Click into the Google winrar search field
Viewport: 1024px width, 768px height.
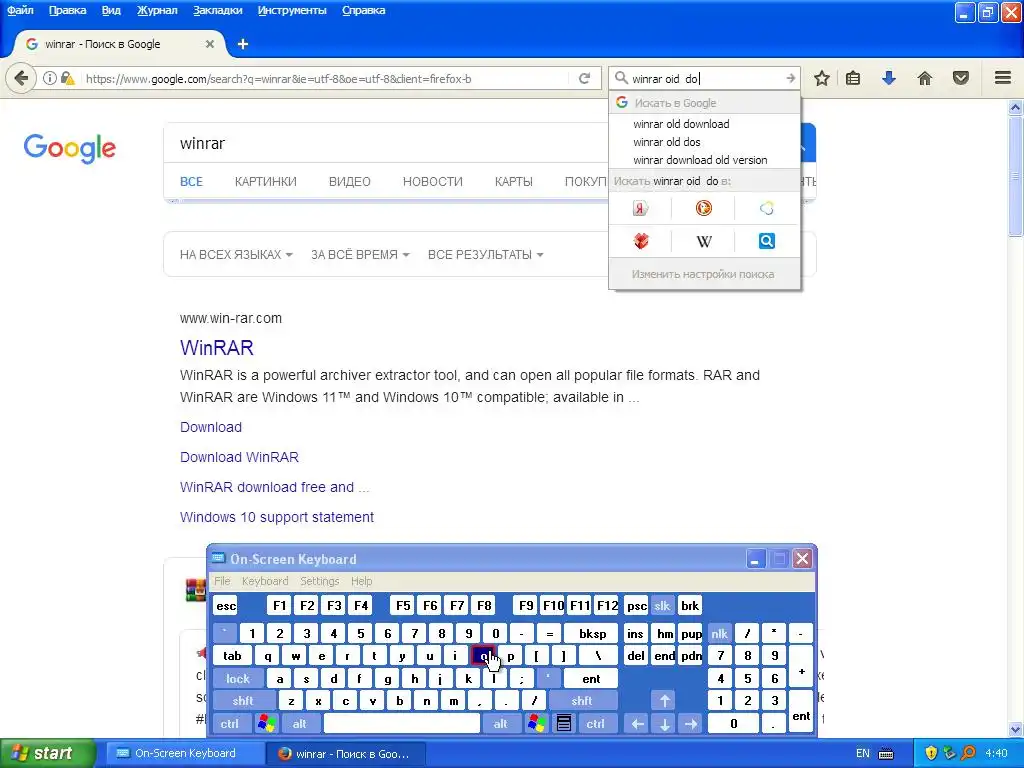pos(385,144)
